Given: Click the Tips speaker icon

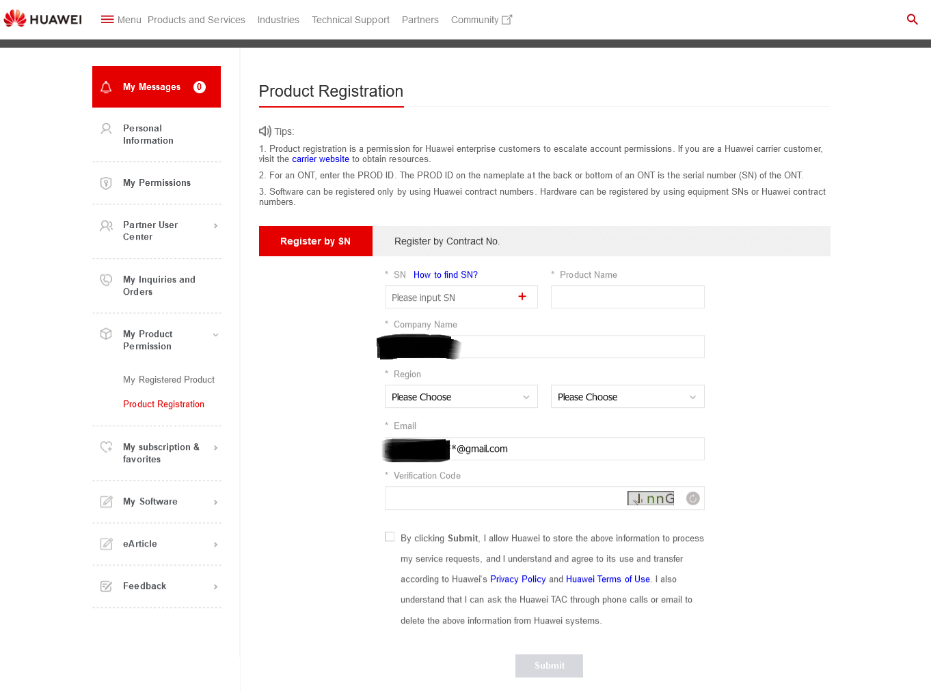Looking at the screenshot, I should (x=265, y=131).
